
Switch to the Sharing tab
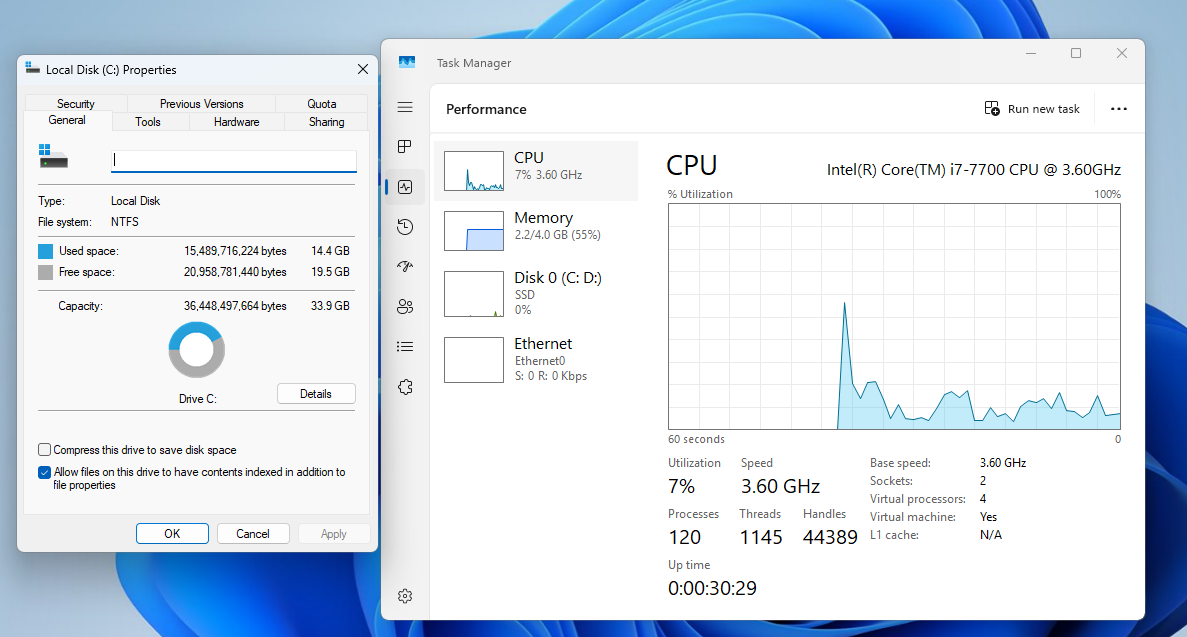pos(326,122)
